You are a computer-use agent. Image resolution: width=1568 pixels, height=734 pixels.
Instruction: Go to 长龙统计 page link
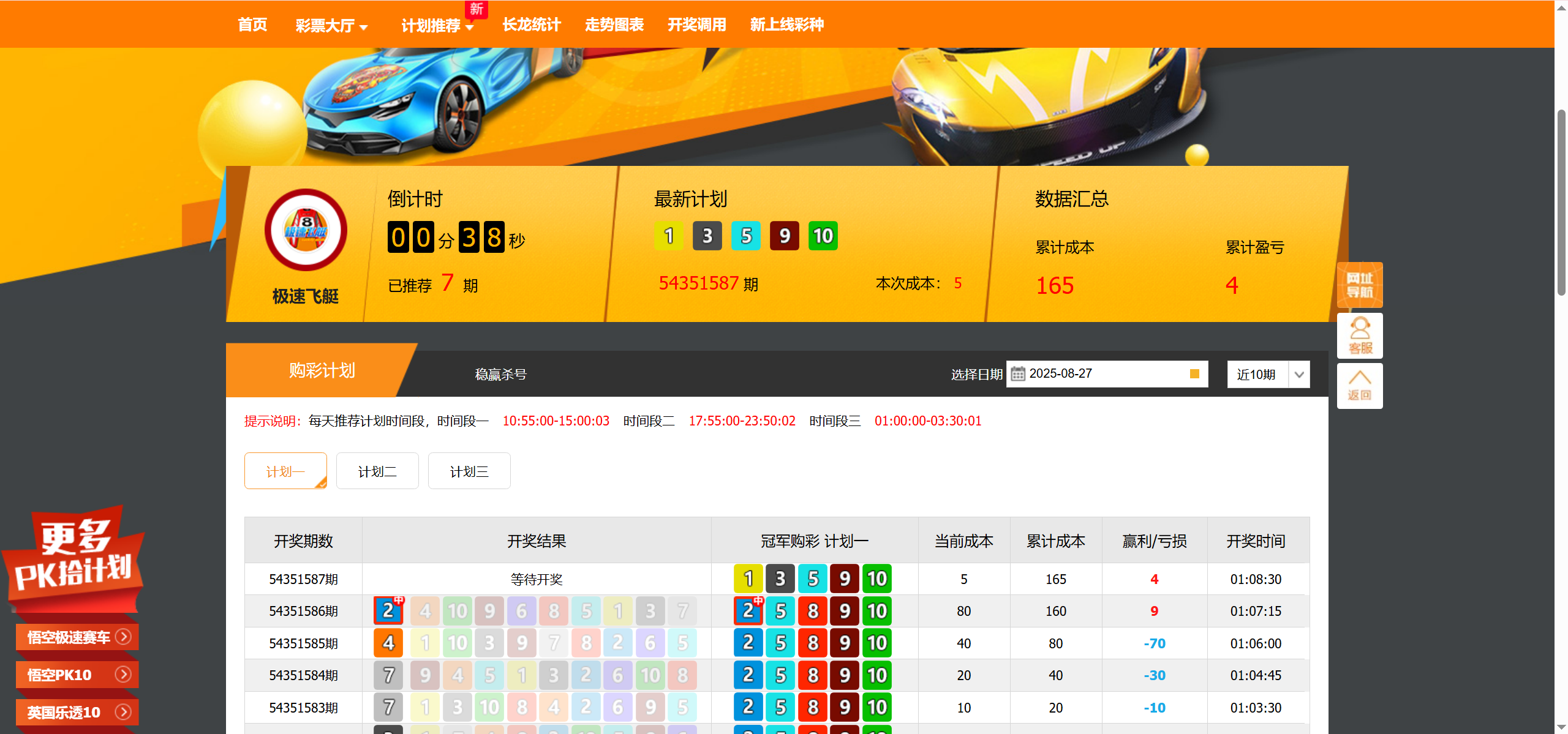coord(531,24)
